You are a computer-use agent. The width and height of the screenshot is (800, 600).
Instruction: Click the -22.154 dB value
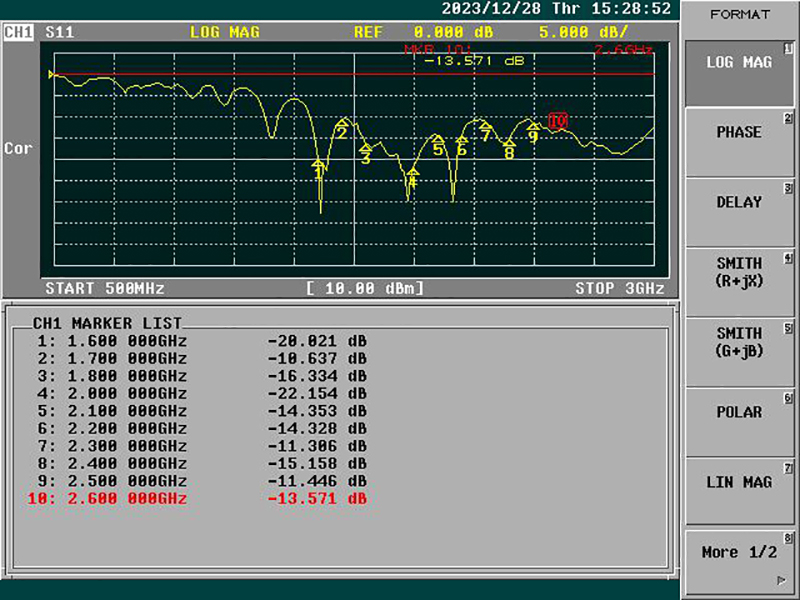pos(317,393)
